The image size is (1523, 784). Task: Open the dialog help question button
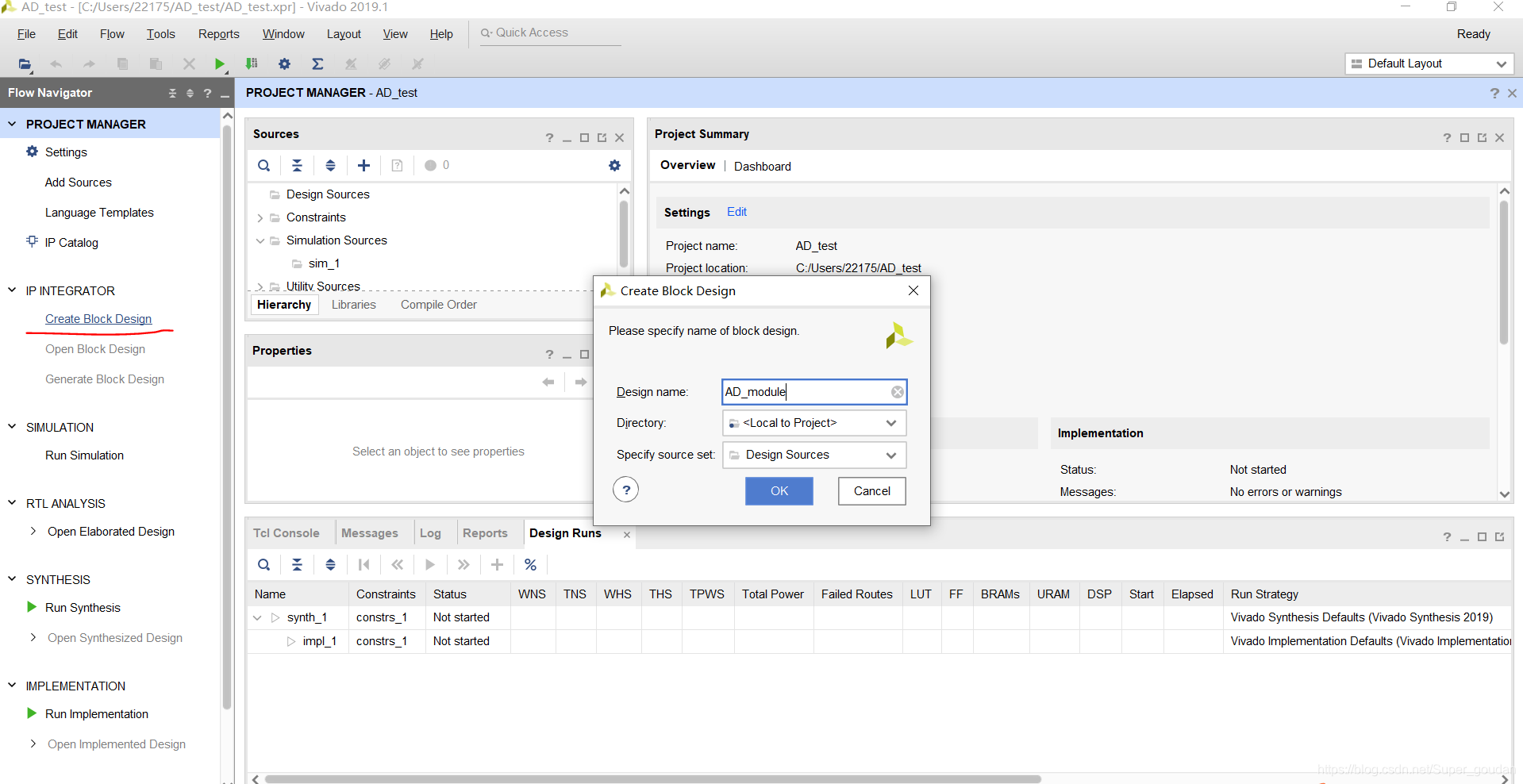tap(626, 490)
